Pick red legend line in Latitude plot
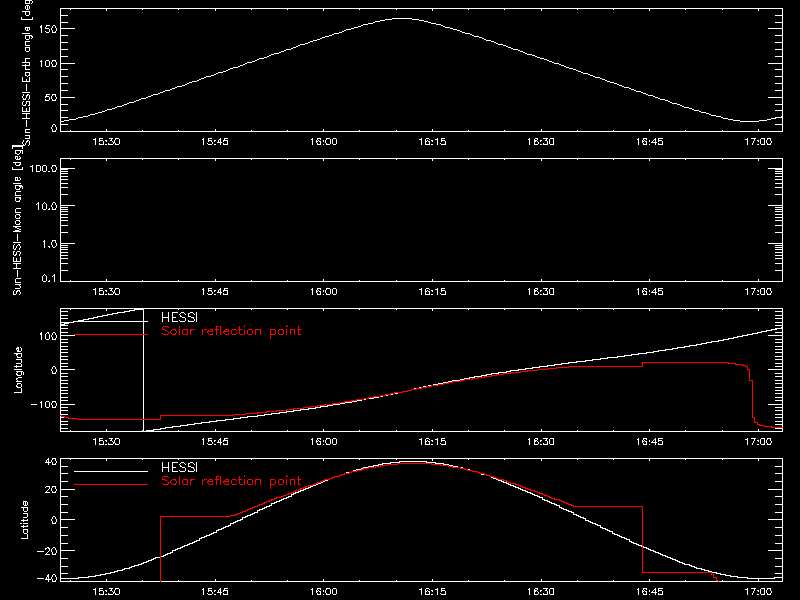The width and height of the screenshot is (800, 600). pos(111,485)
